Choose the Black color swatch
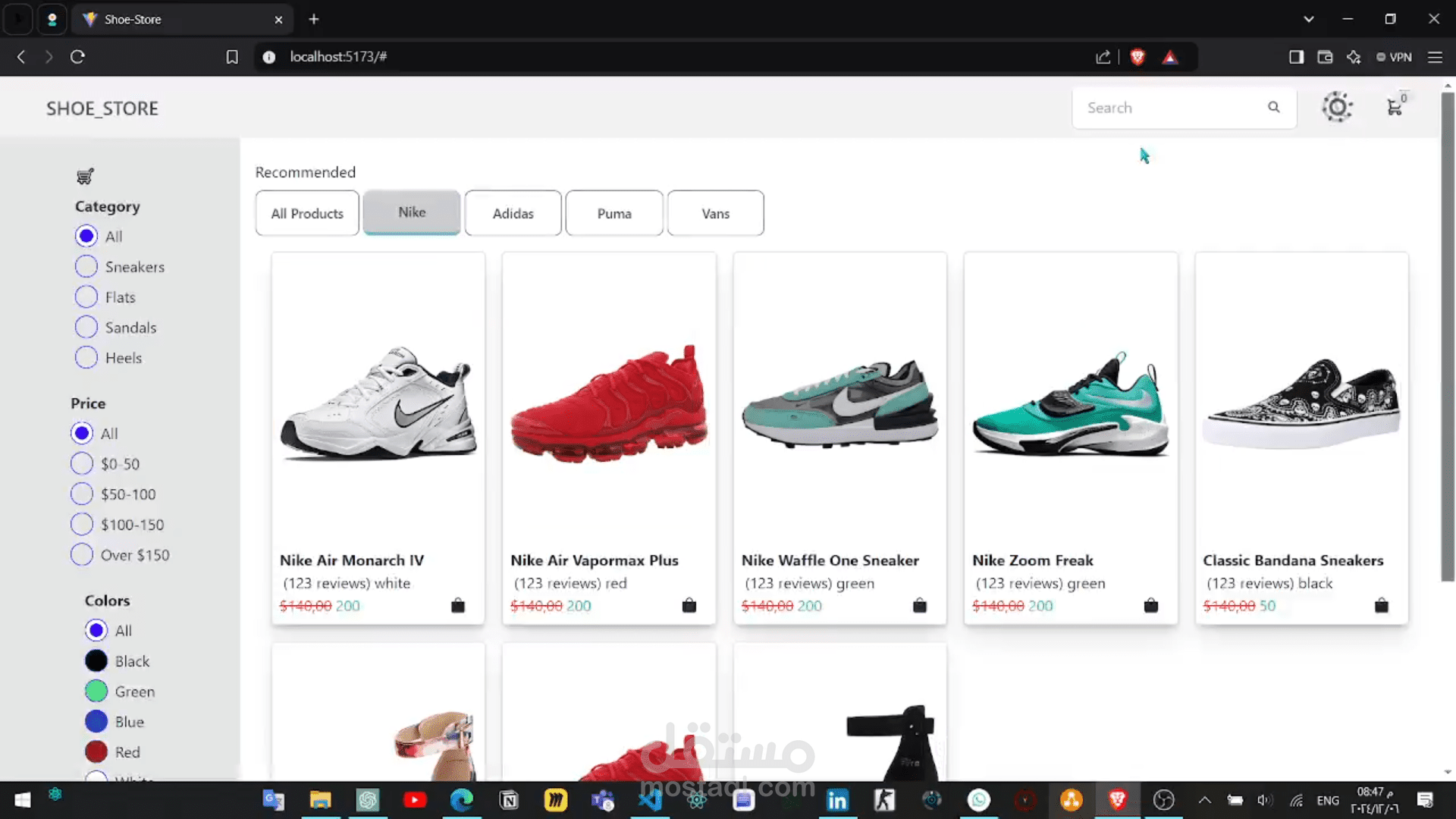 (96, 661)
